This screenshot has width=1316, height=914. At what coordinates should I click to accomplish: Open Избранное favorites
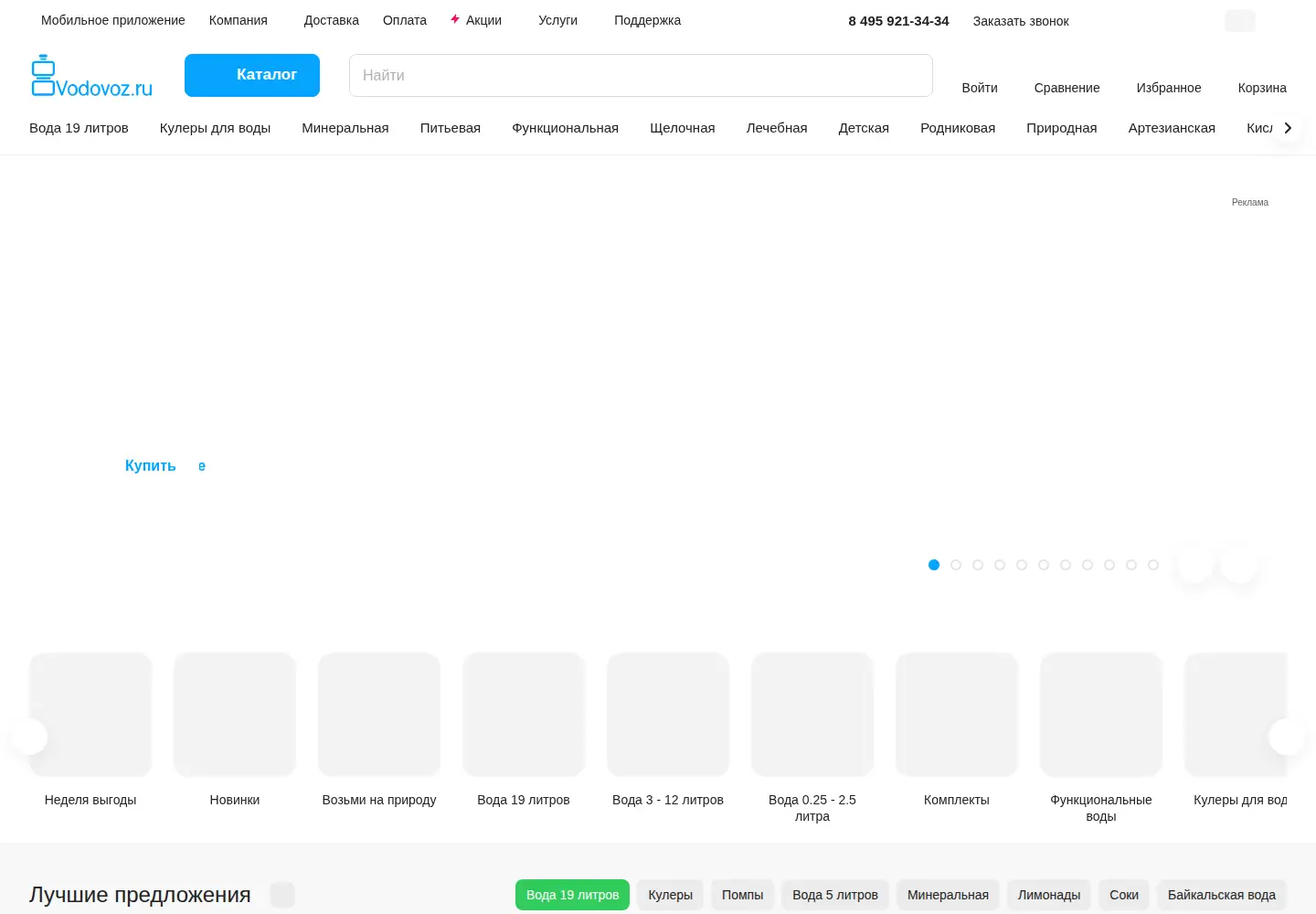(1169, 88)
